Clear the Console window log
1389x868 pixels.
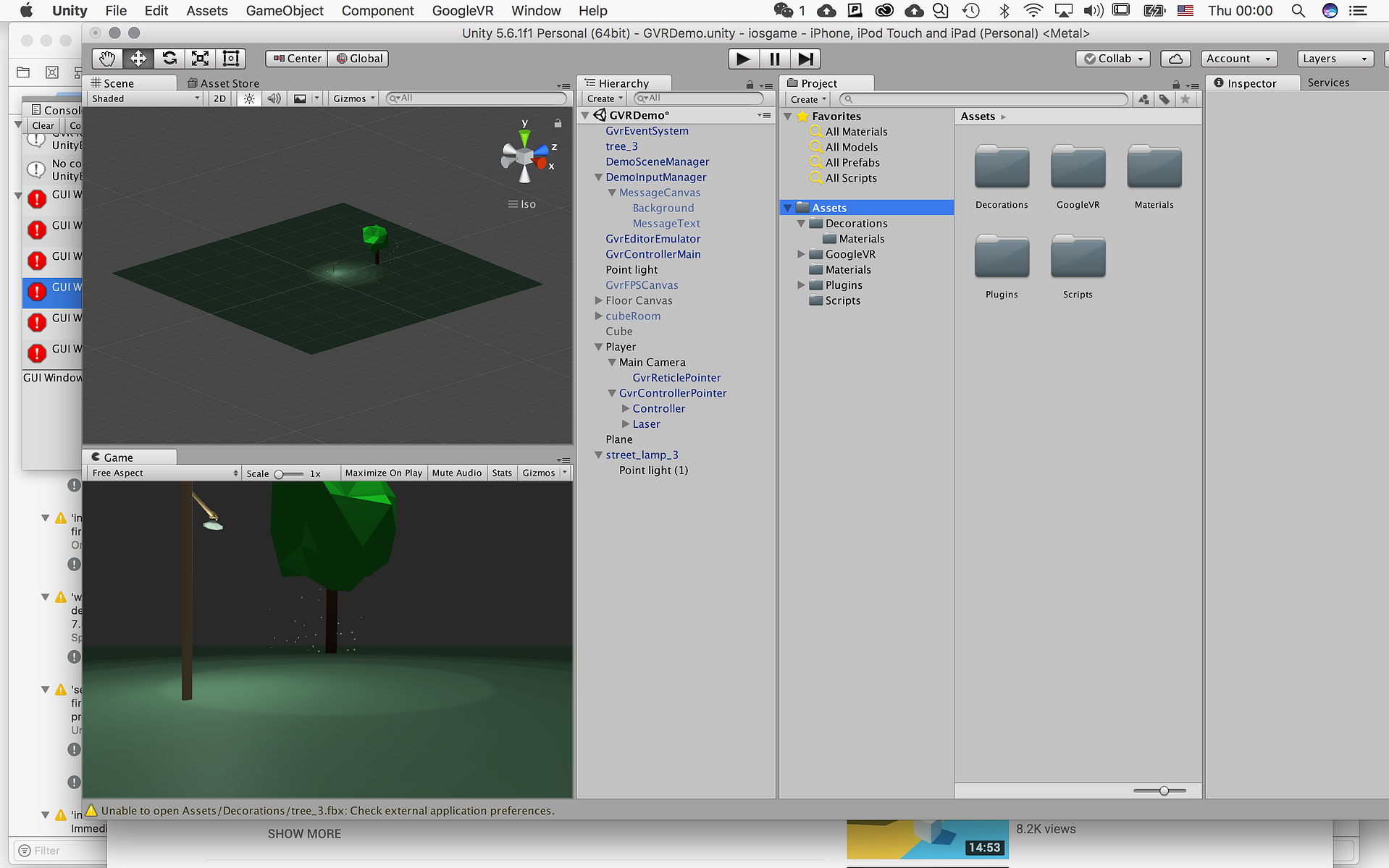[x=43, y=125]
